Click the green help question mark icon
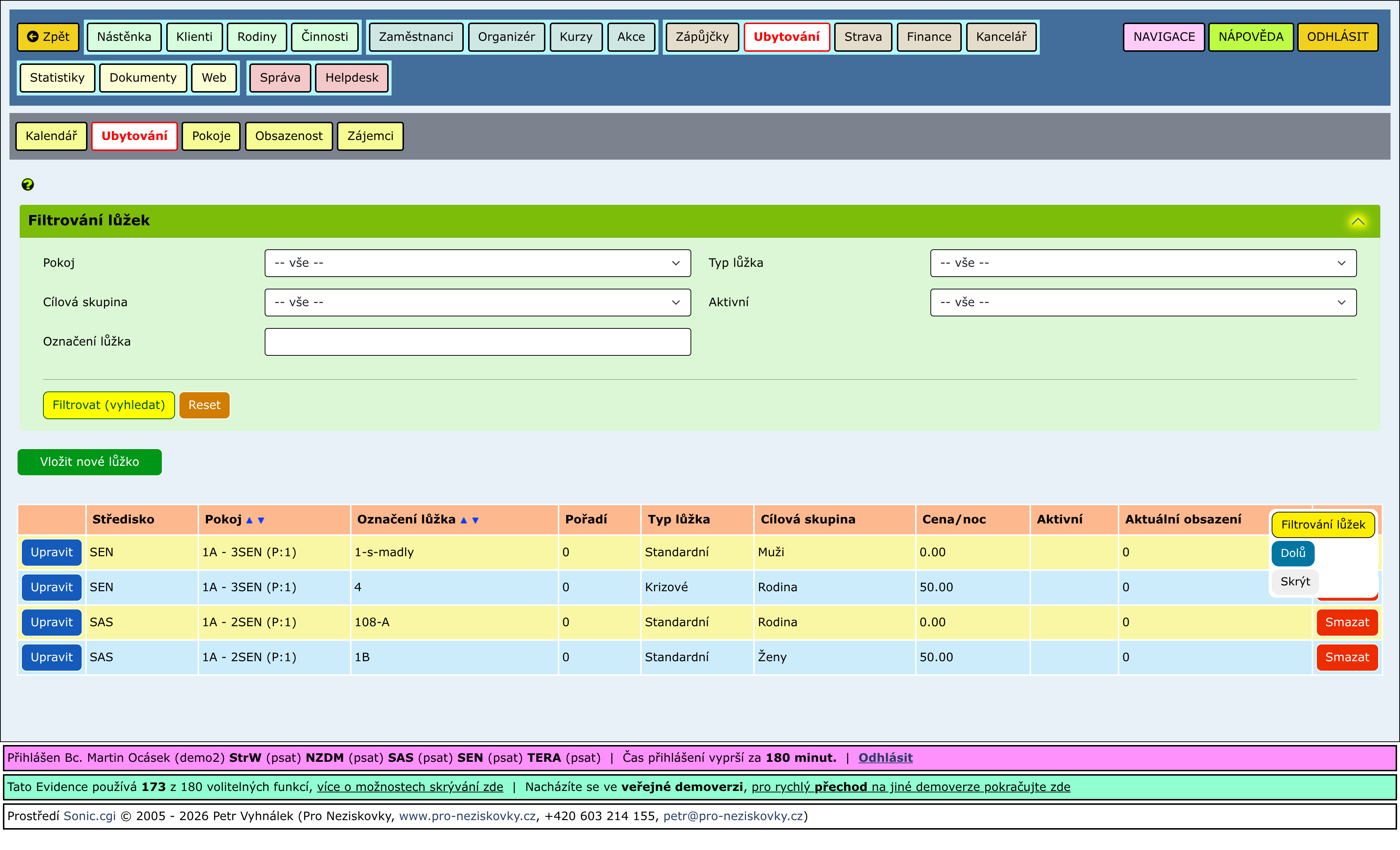 pyautogui.click(x=27, y=184)
